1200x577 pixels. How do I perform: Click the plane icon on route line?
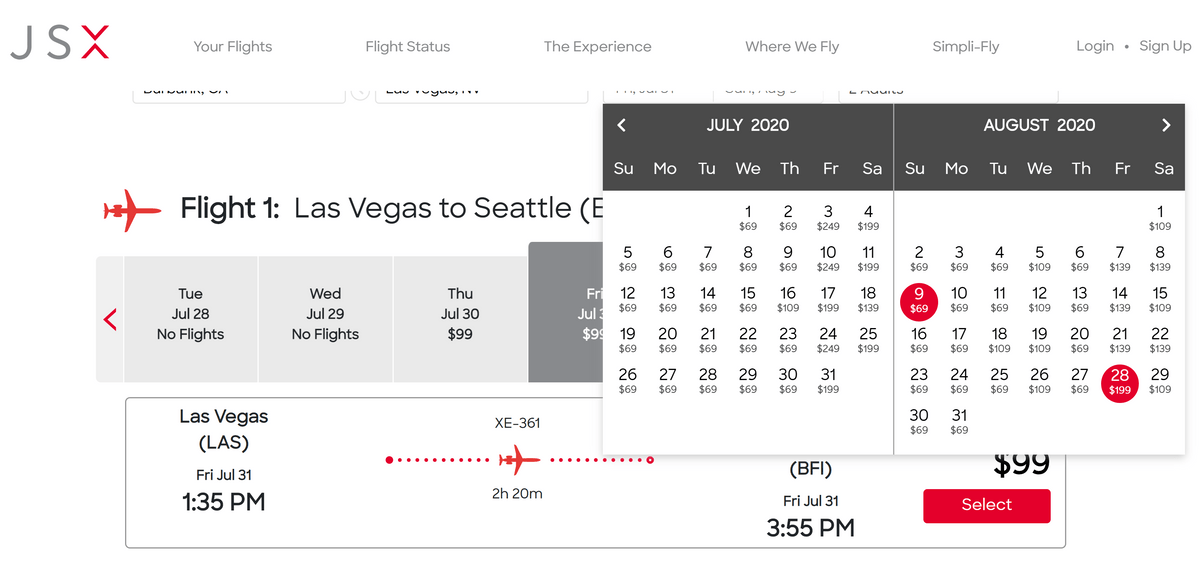click(519, 460)
